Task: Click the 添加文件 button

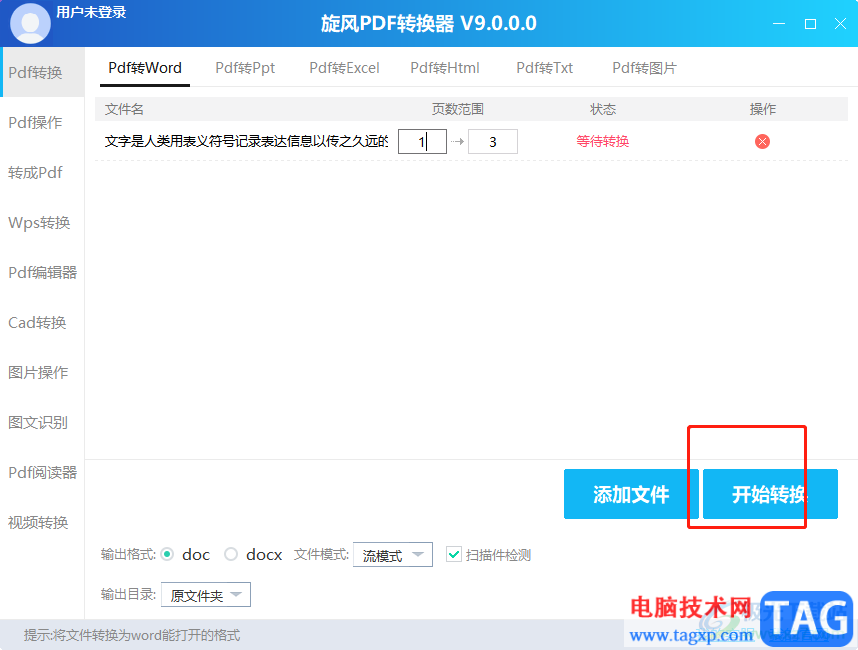Action: (x=631, y=494)
